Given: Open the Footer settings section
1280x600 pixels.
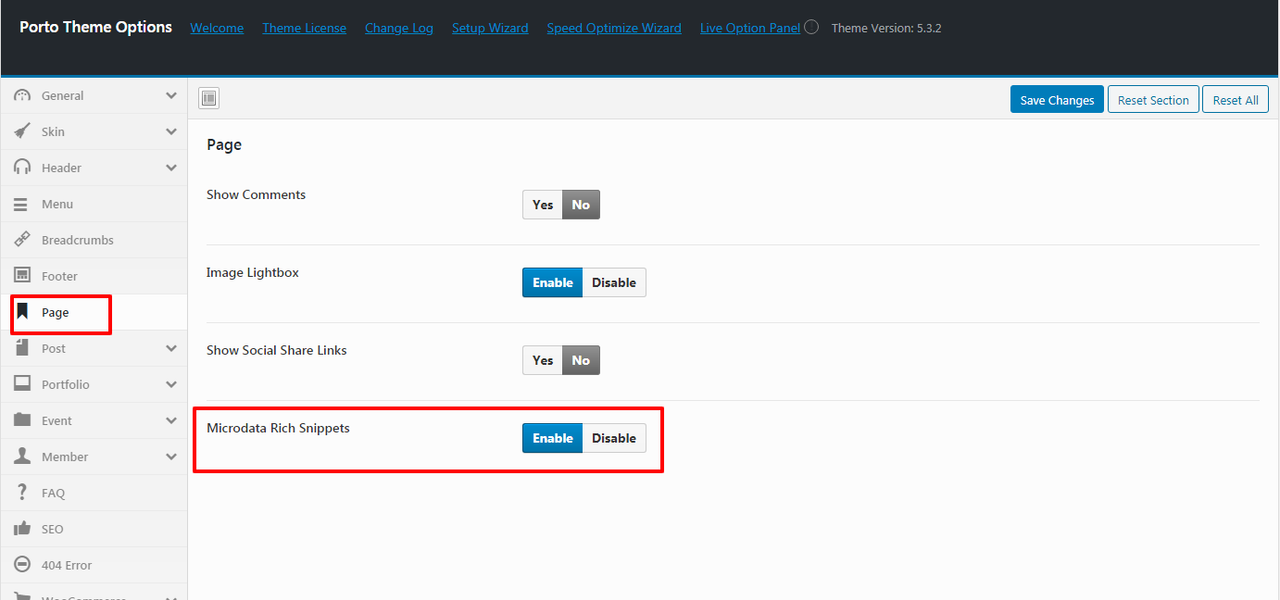Looking at the screenshot, I should tap(59, 277).
